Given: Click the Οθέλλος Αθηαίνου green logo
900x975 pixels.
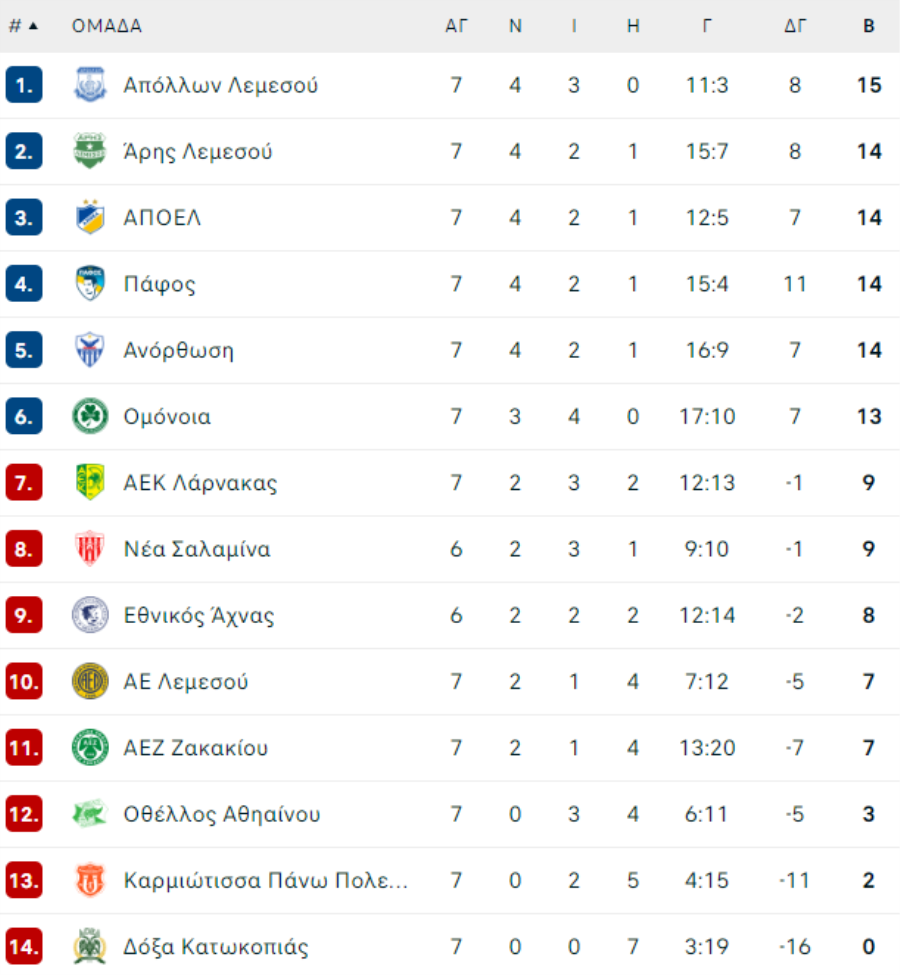Looking at the screenshot, I should (x=90, y=814).
